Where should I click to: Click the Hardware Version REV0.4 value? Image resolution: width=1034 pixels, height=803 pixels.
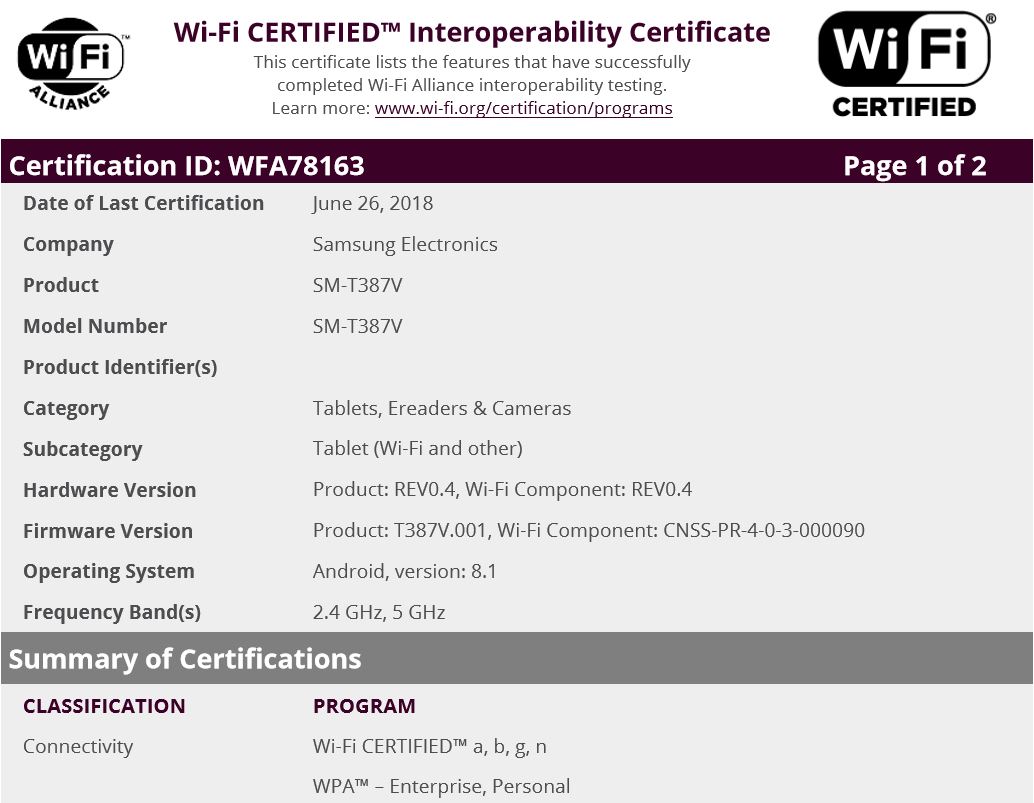[502, 489]
